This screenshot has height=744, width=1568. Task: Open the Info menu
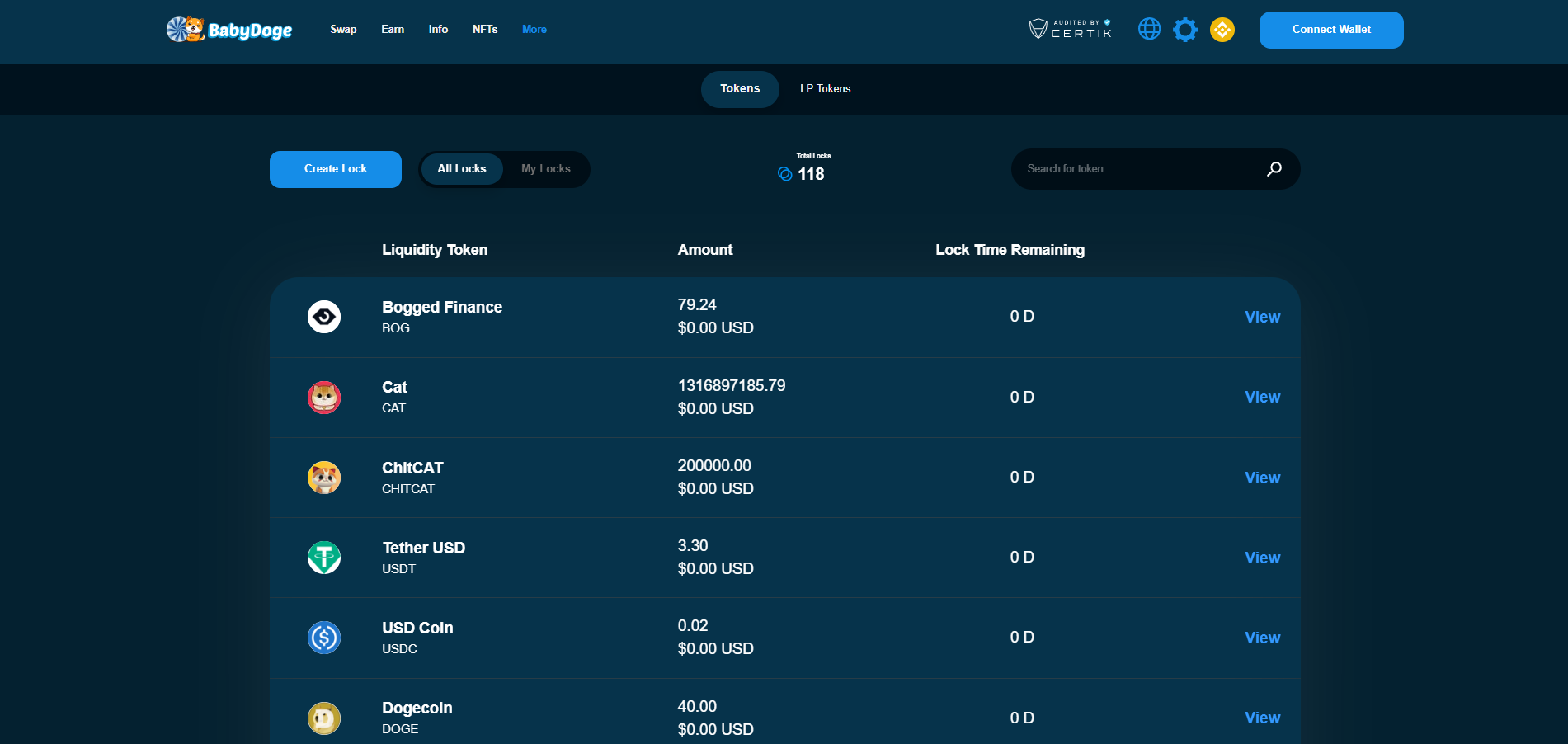[x=438, y=30]
